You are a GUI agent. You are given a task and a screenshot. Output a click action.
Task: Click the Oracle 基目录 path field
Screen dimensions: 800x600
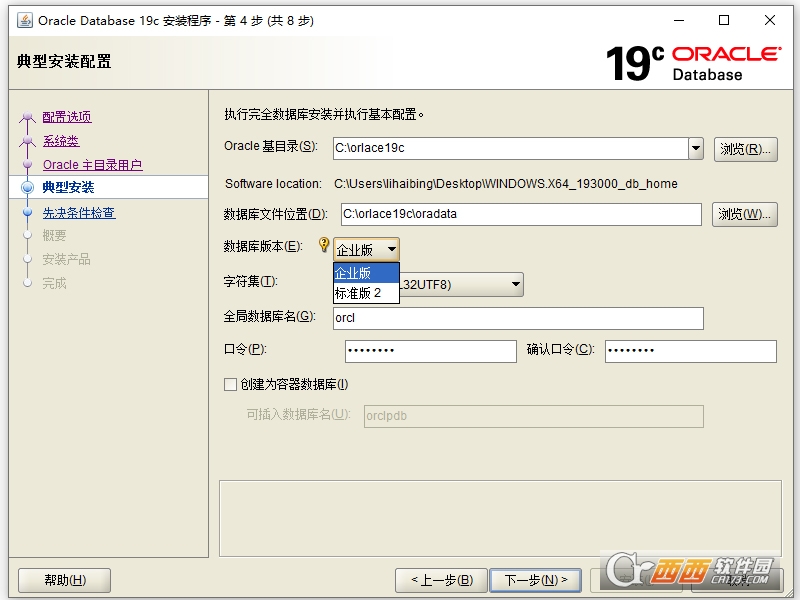tap(511, 148)
